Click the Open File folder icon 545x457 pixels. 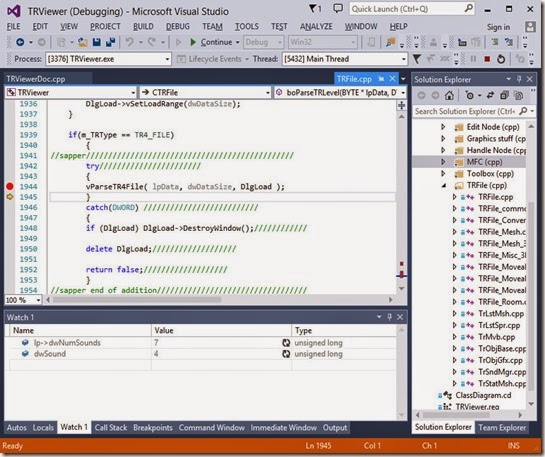(82, 42)
